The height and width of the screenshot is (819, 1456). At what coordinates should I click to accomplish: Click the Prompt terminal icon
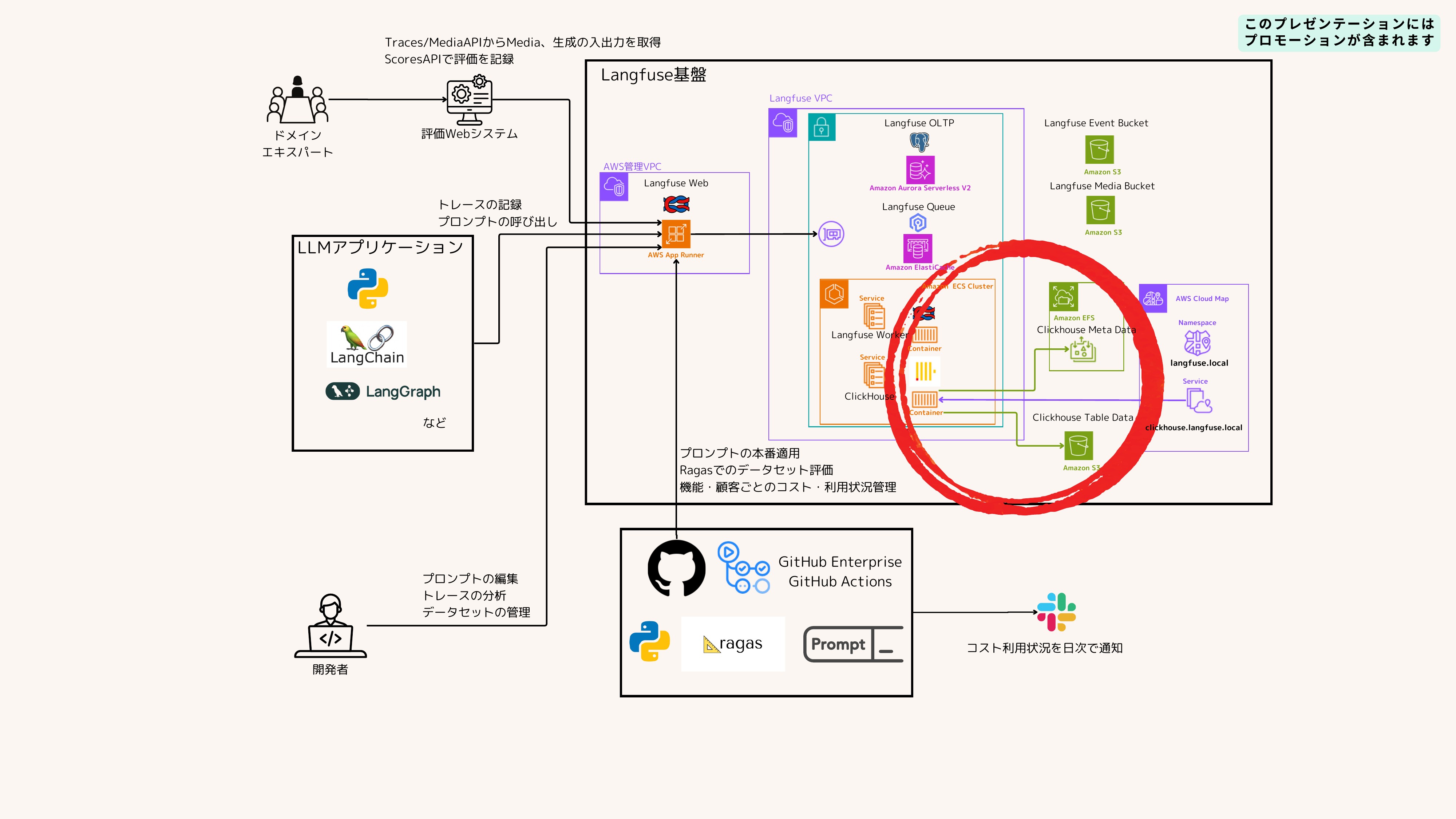tap(854, 644)
